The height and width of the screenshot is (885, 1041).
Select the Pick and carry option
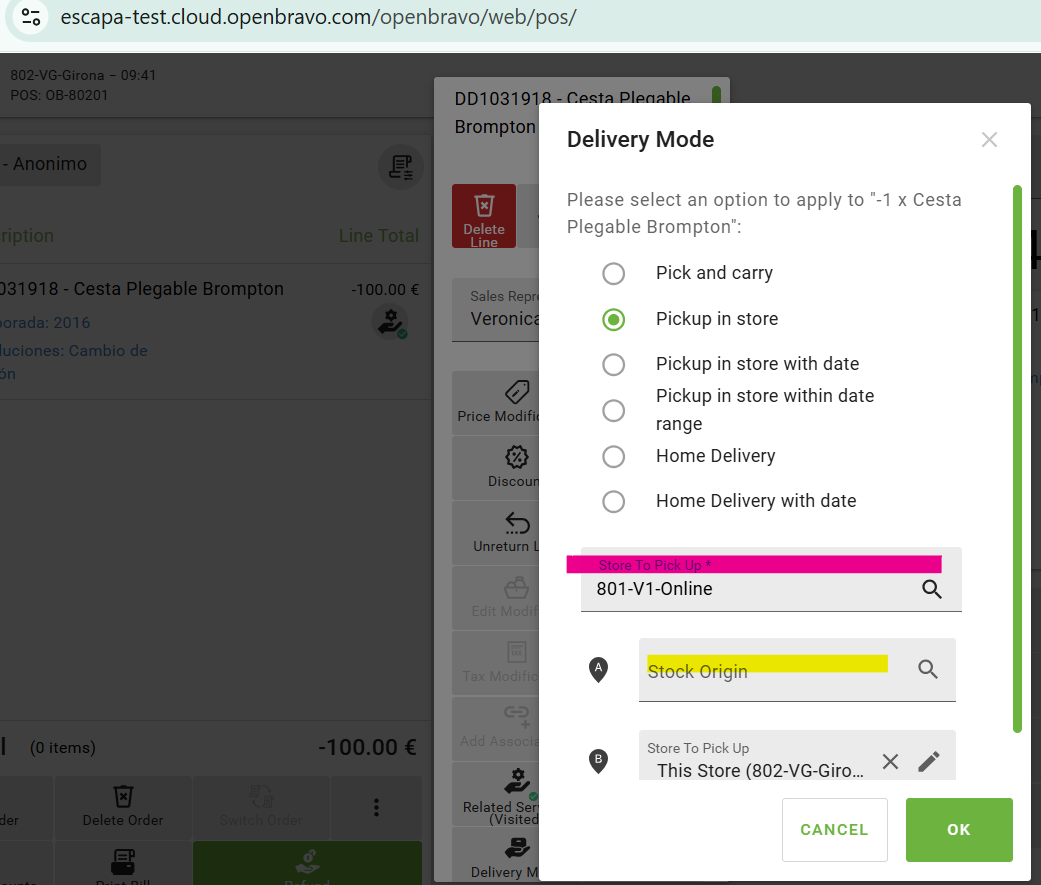613,273
